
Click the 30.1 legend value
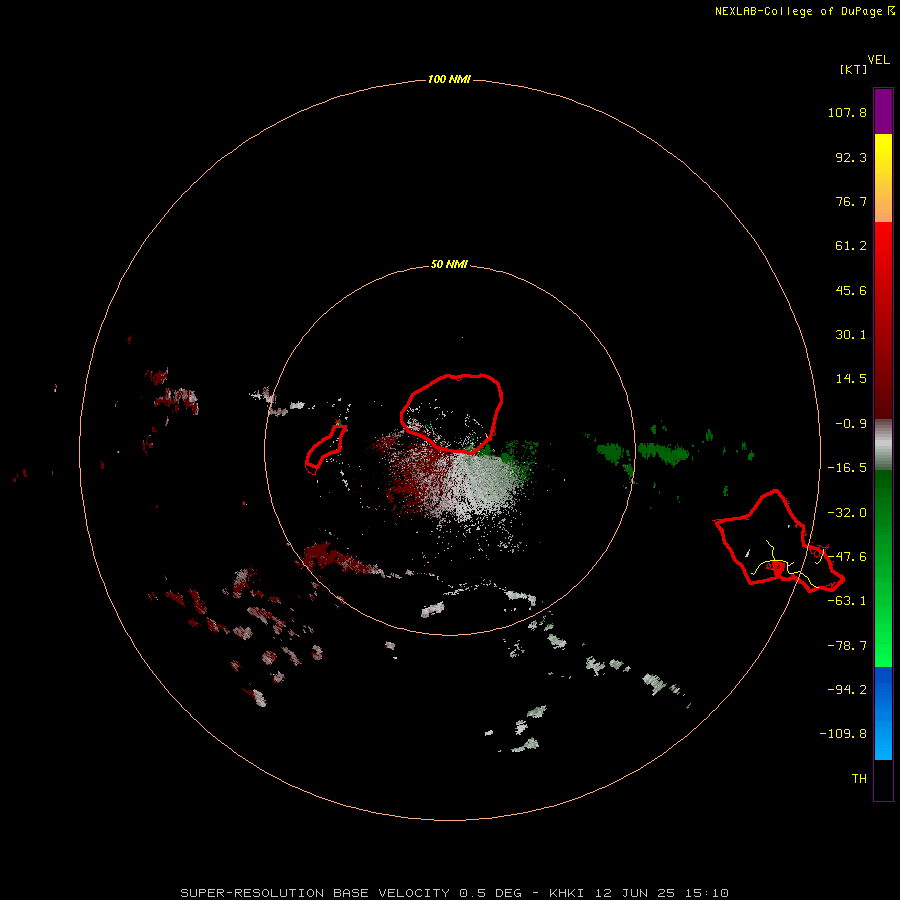coord(851,335)
